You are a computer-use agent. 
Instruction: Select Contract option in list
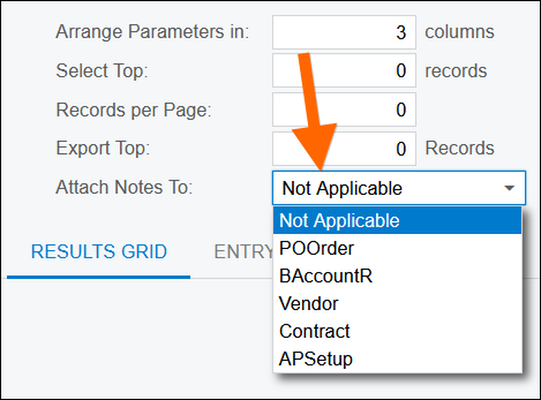tap(397, 331)
